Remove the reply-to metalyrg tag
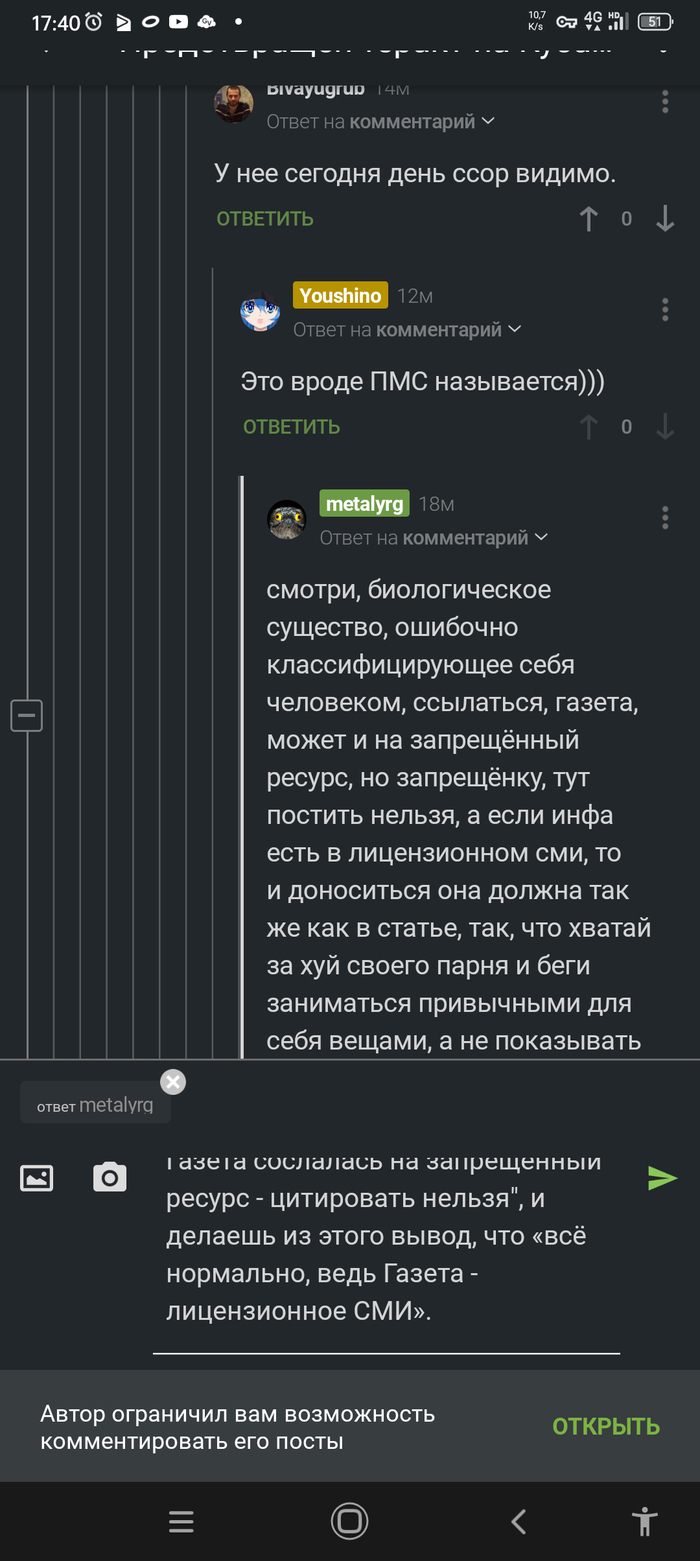The height and width of the screenshot is (1561, 700). pyautogui.click(x=173, y=1082)
